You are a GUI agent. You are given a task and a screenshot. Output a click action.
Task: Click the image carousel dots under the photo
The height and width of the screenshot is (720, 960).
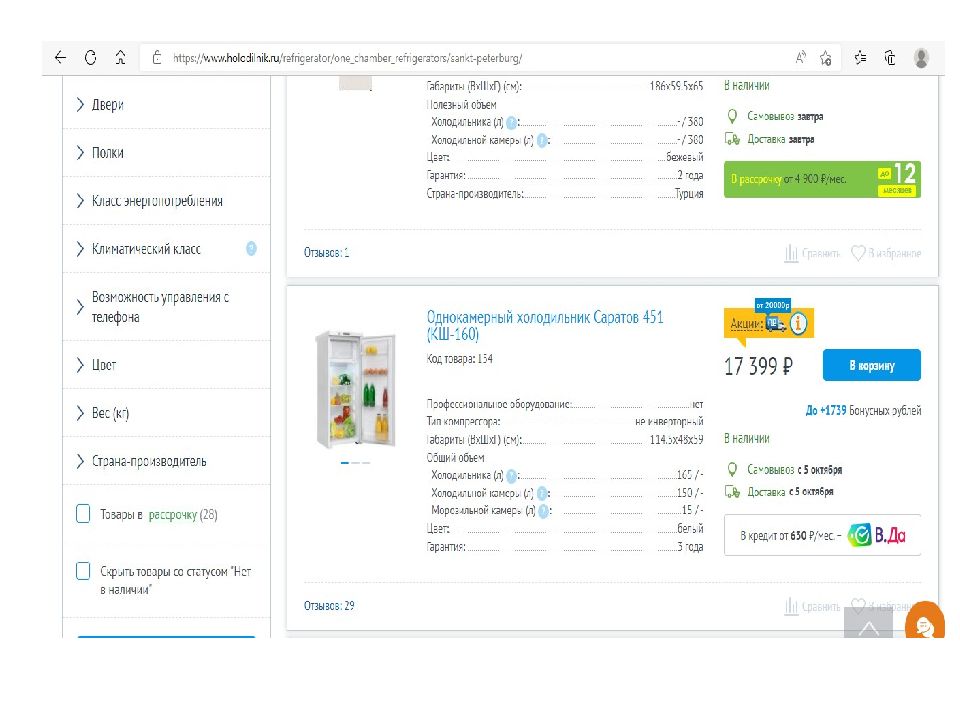pos(356,463)
